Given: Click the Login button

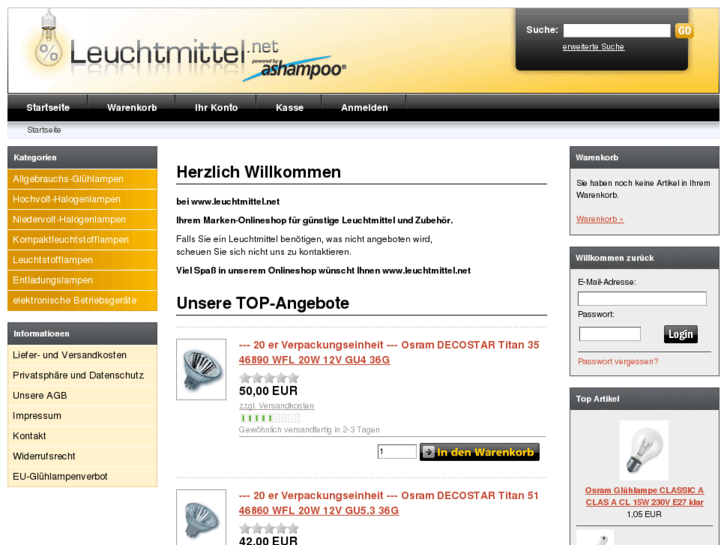Looking at the screenshot, I should [680, 334].
